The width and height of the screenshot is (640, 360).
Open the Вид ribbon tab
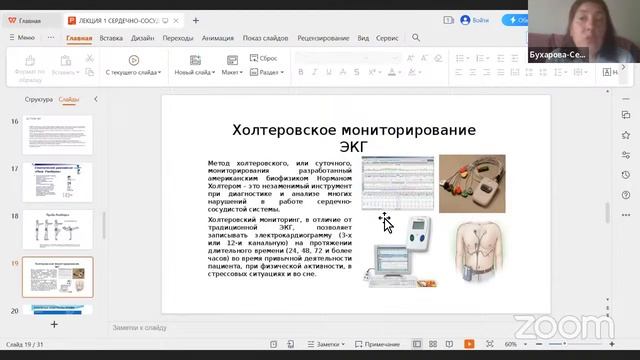[x=363, y=38]
